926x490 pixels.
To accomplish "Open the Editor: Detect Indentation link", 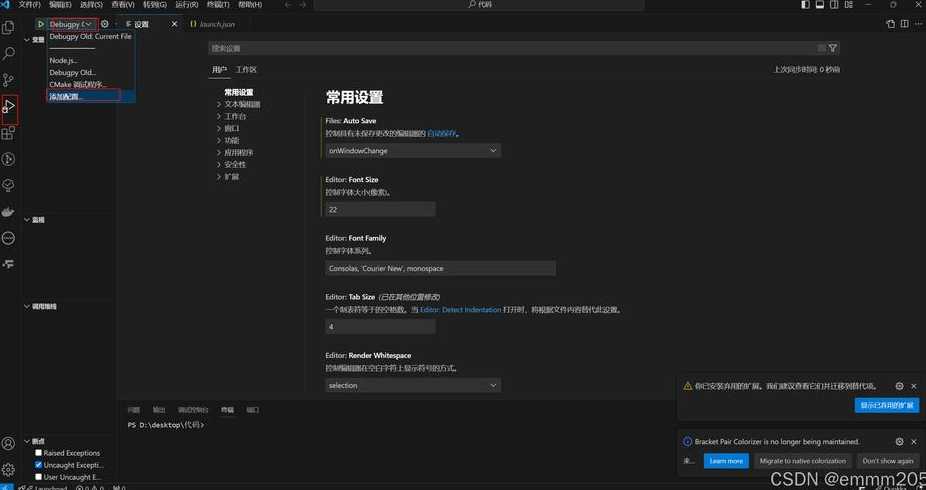I will (460, 310).
